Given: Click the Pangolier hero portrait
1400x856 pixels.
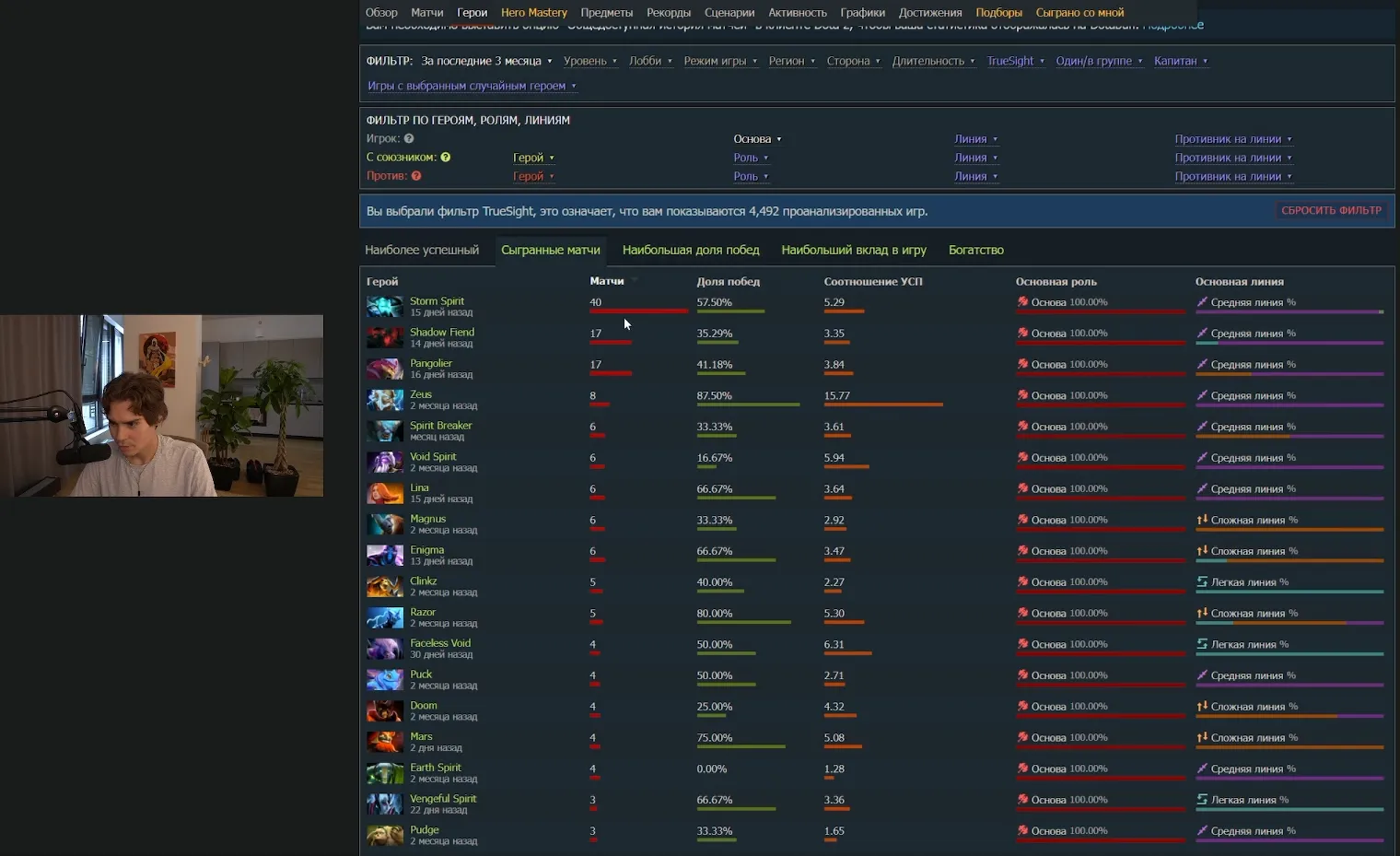Looking at the screenshot, I should [385, 369].
